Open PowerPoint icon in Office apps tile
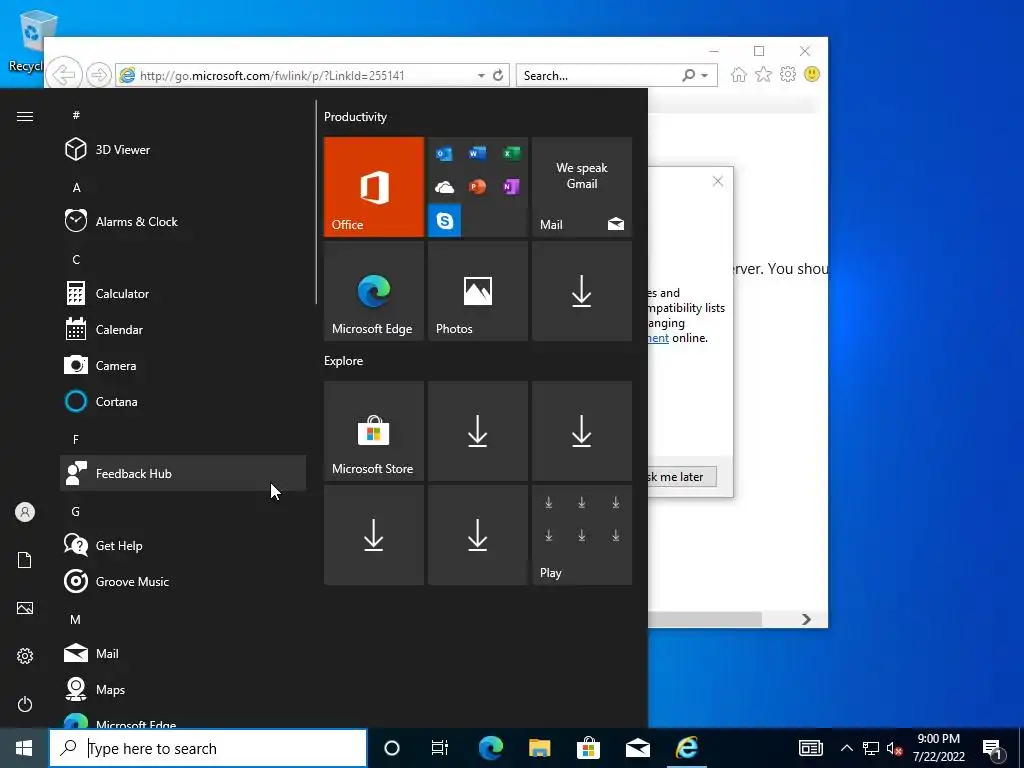 [x=477, y=187]
